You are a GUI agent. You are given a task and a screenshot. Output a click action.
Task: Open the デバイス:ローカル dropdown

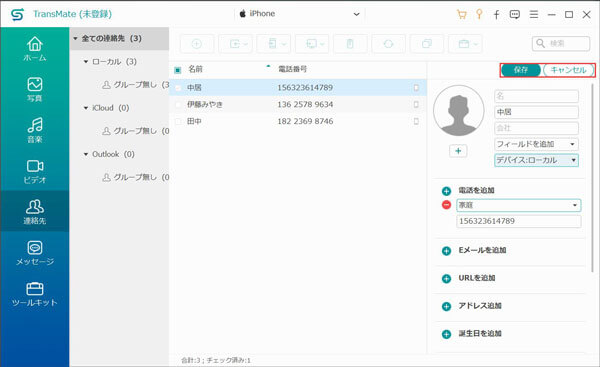536,160
